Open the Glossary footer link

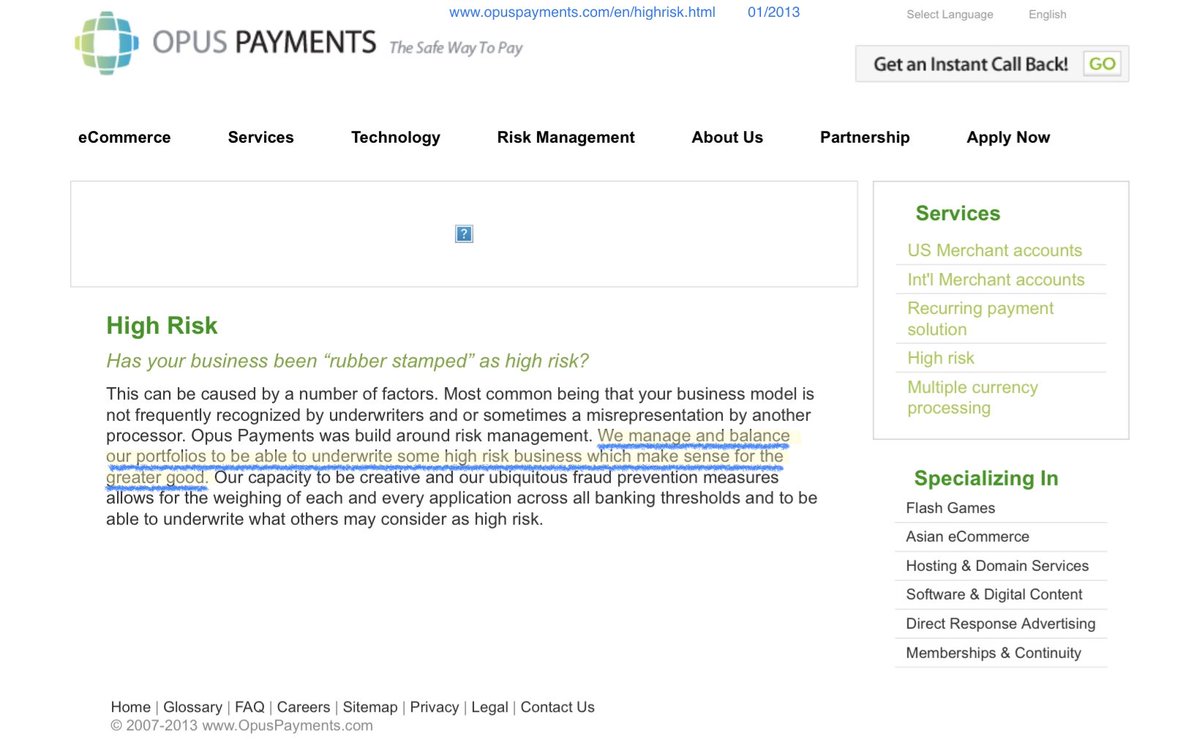(x=194, y=707)
